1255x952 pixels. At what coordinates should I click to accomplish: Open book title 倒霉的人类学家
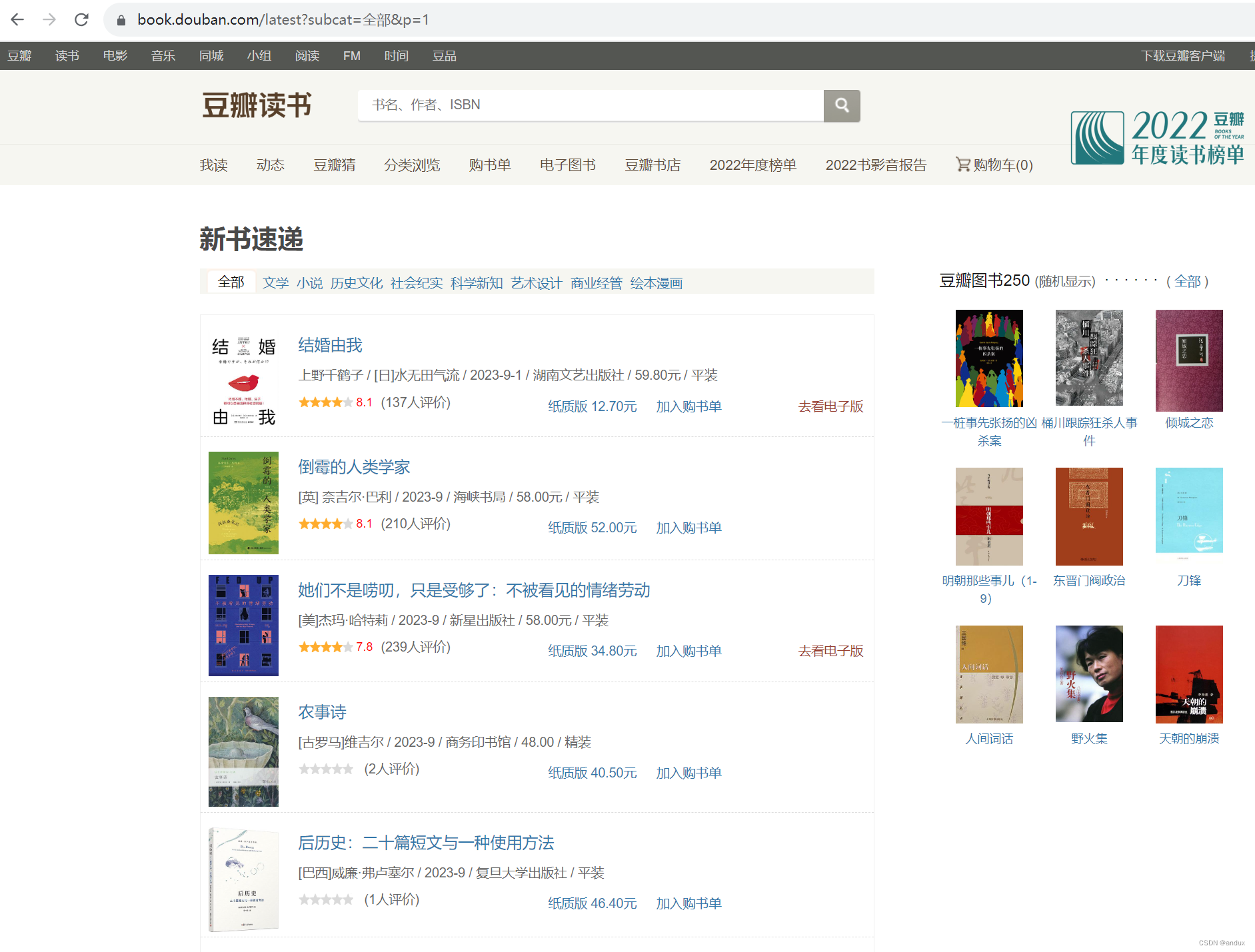pos(354,467)
